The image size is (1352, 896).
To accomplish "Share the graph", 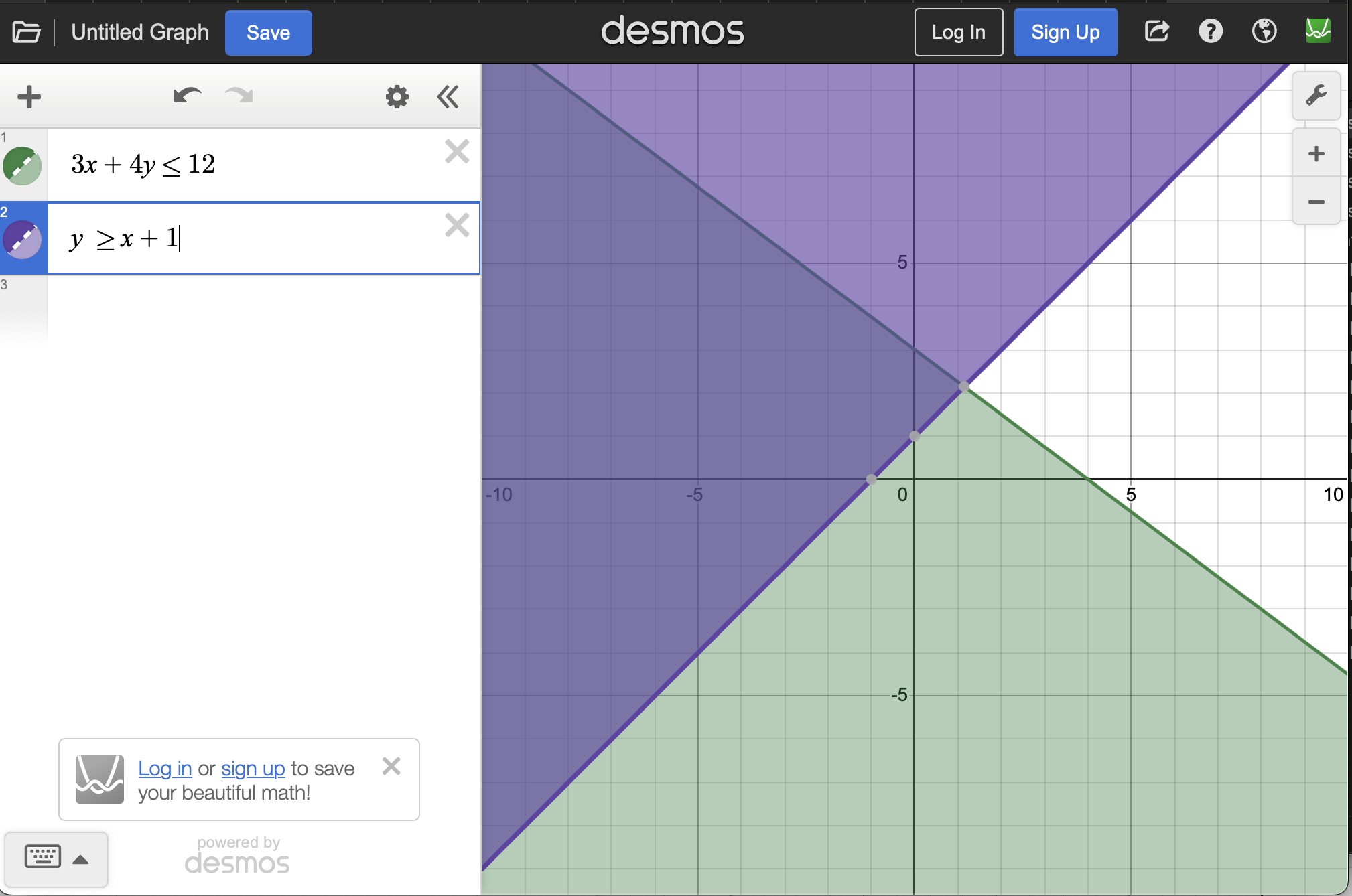I will [1157, 31].
